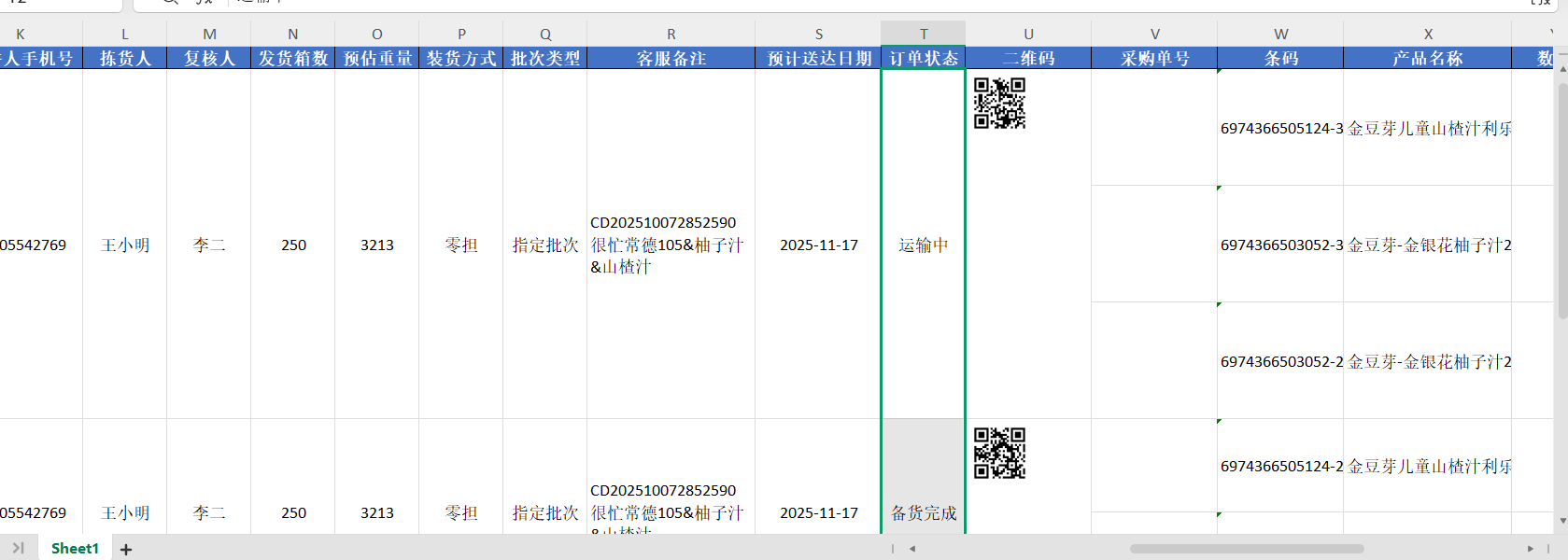Image resolution: width=1568 pixels, height=560 pixels.
Task: Select column Q by its header letter
Action: [545, 35]
